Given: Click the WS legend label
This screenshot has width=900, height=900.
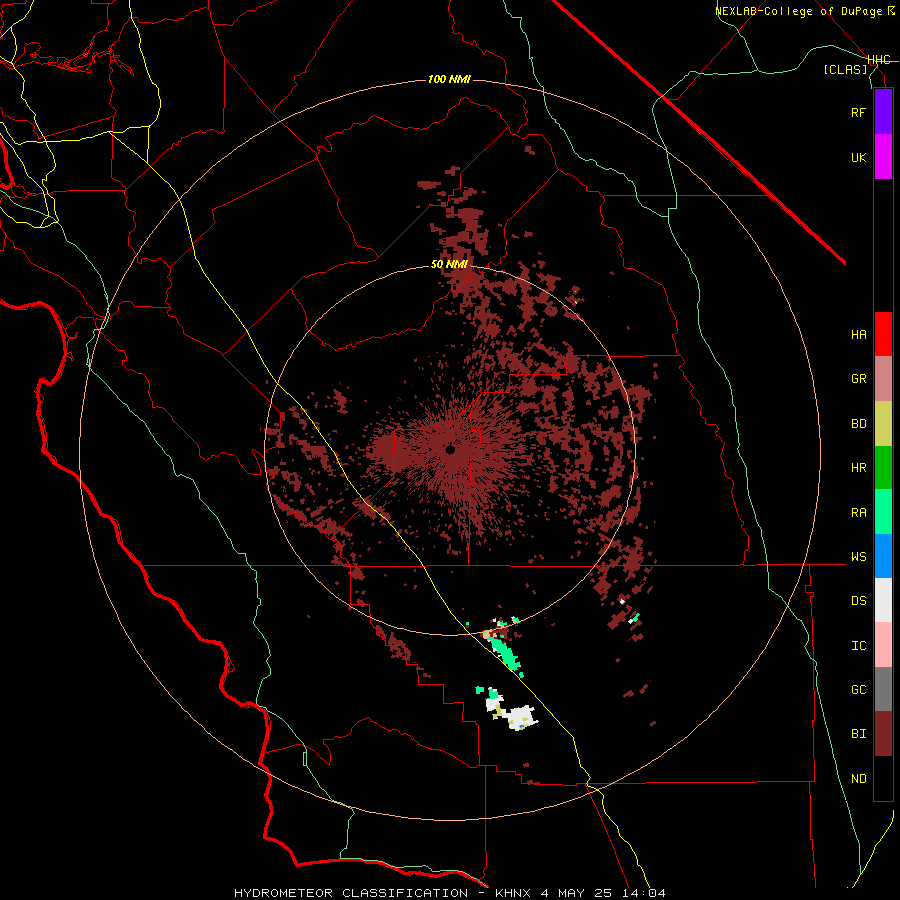Looking at the screenshot, I should (x=858, y=556).
